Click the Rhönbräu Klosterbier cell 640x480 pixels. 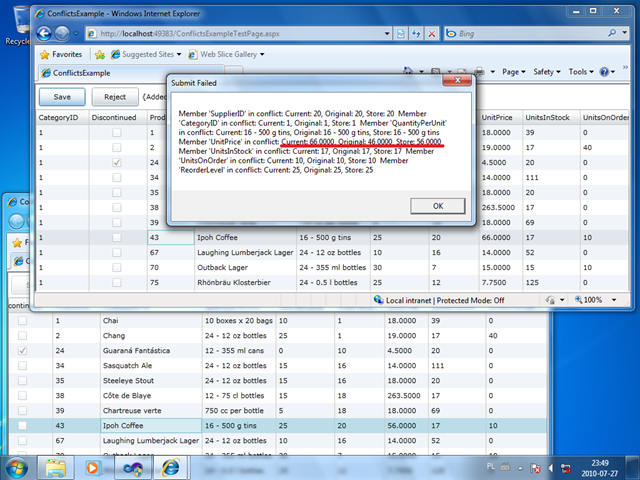click(x=245, y=282)
